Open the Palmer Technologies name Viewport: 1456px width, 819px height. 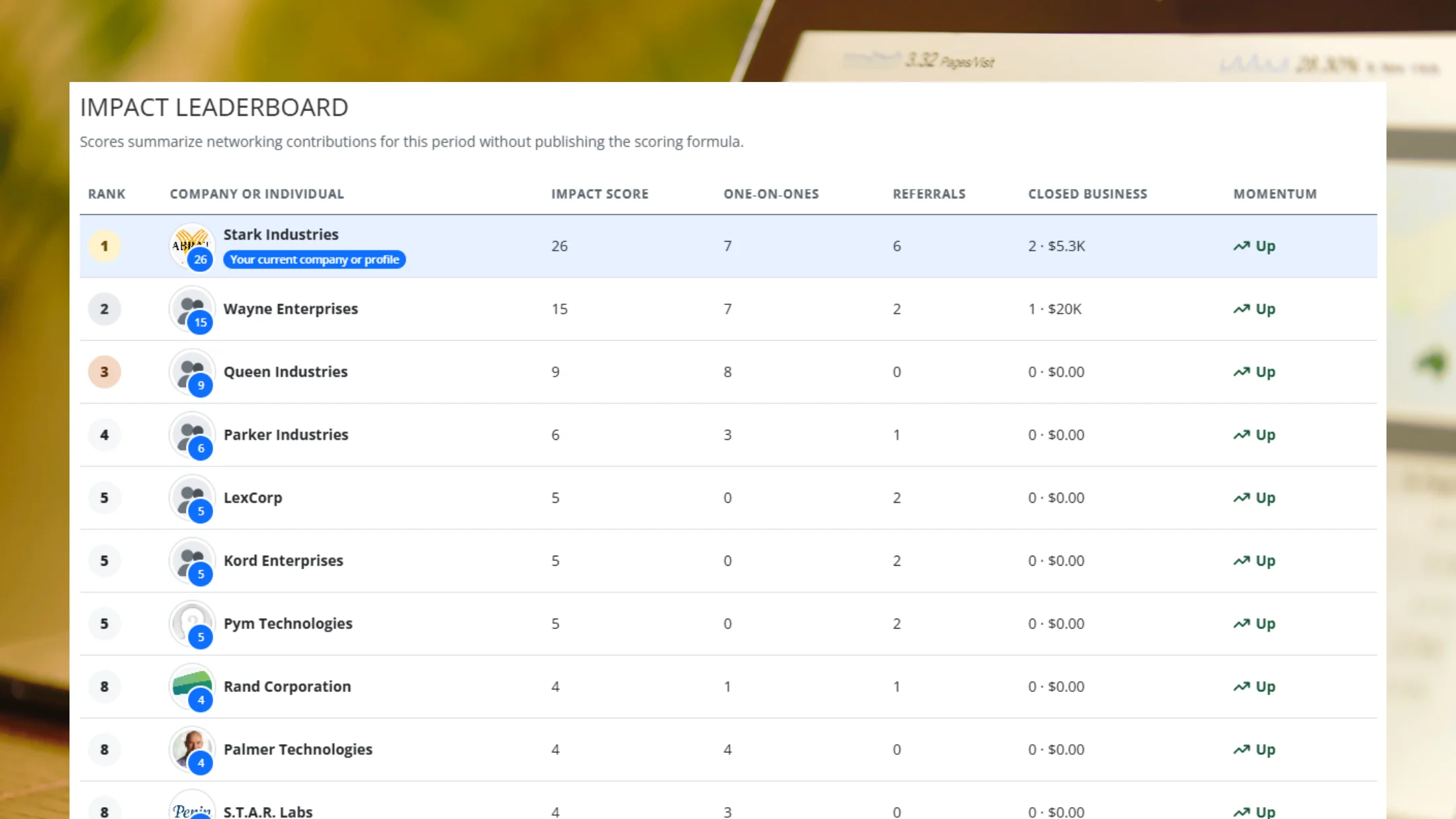(x=298, y=749)
